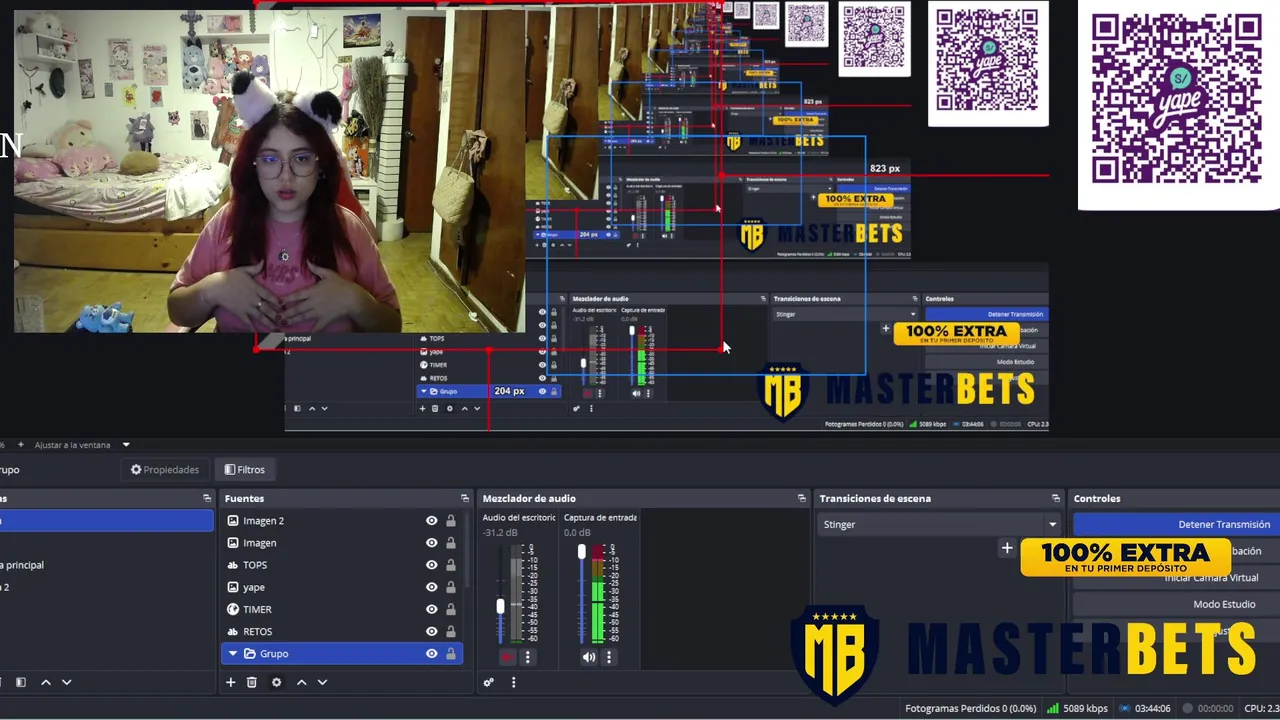The height and width of the screenshot is (720, 1280).
Task: Click the image icon of Imagen 2 source
Action: [x=233, y=521]
